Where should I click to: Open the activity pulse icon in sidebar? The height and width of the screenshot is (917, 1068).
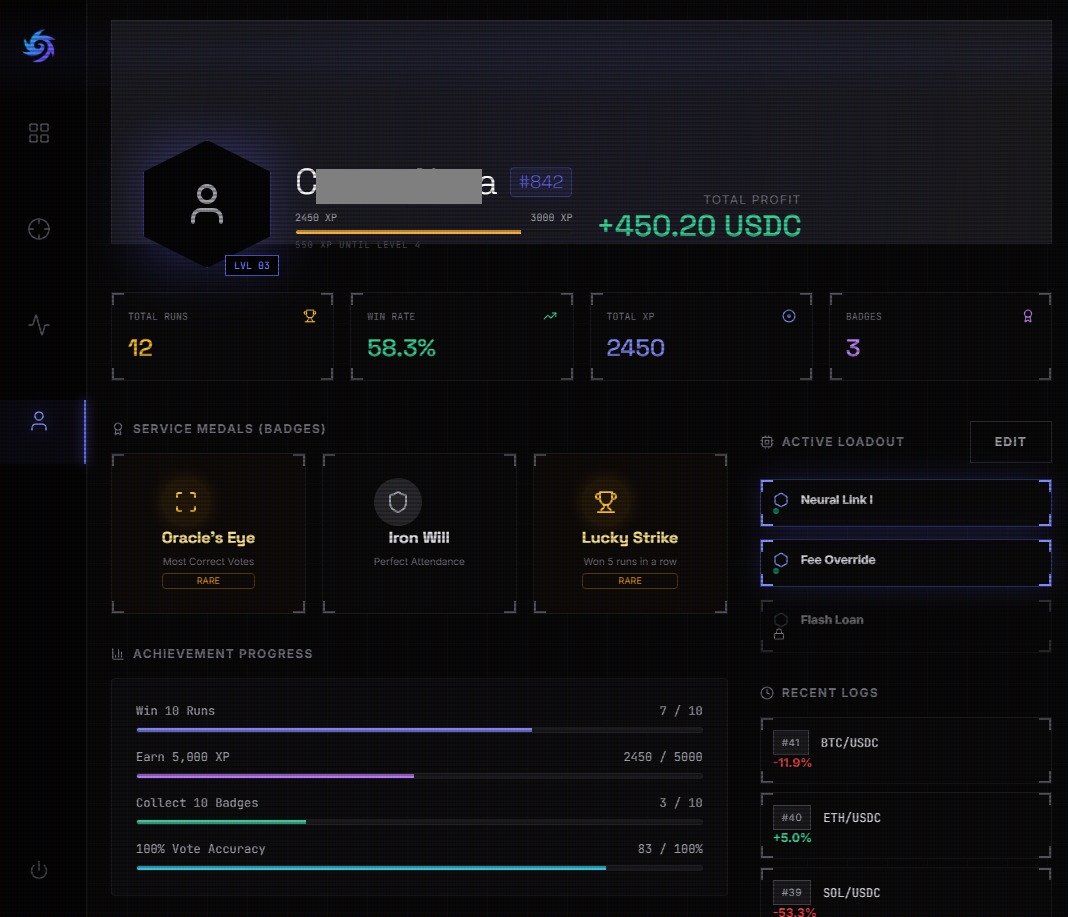[39, 325]
